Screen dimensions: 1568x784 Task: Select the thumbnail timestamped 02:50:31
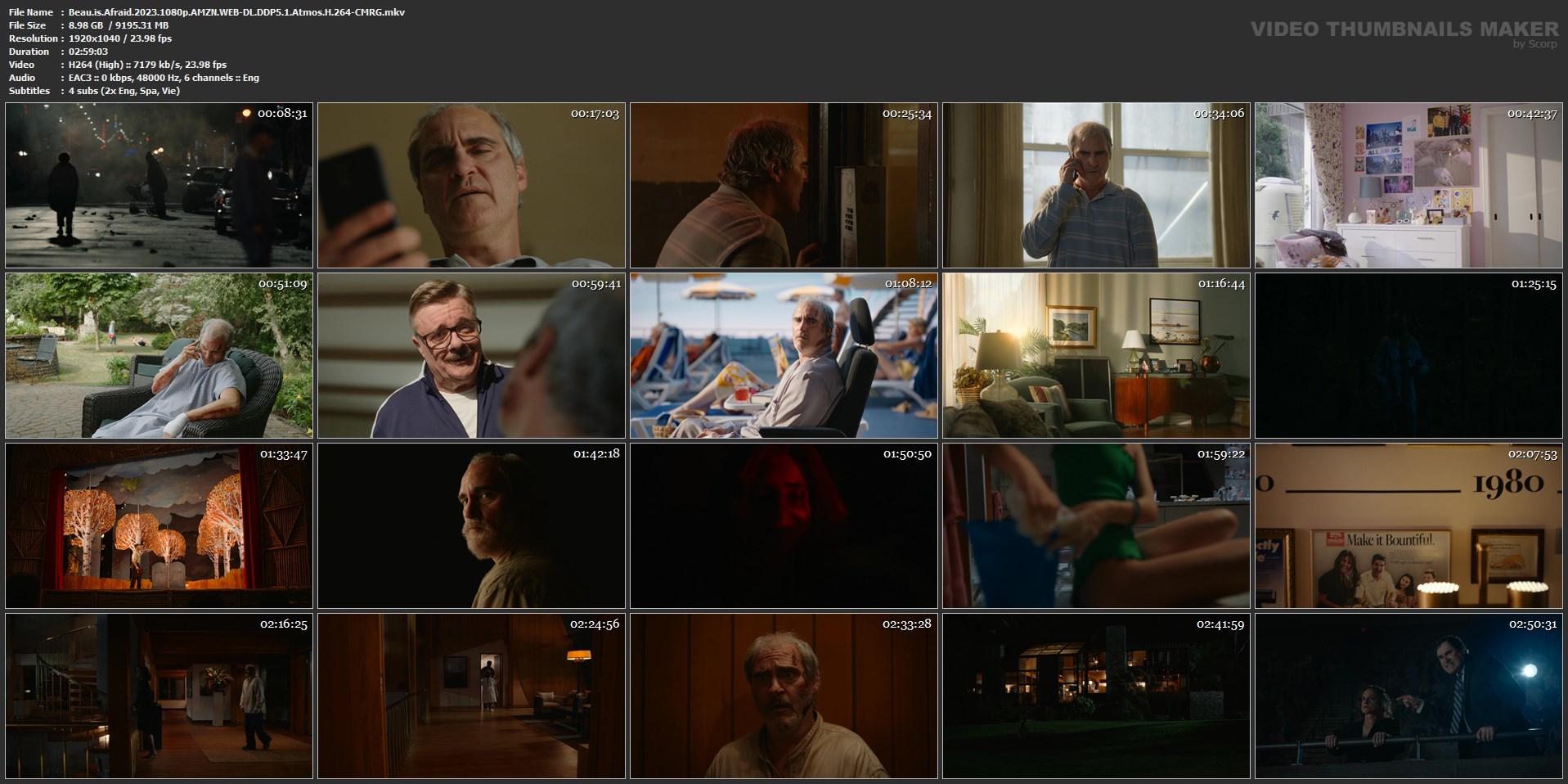pyautogui.click(x=1409, y=696)
